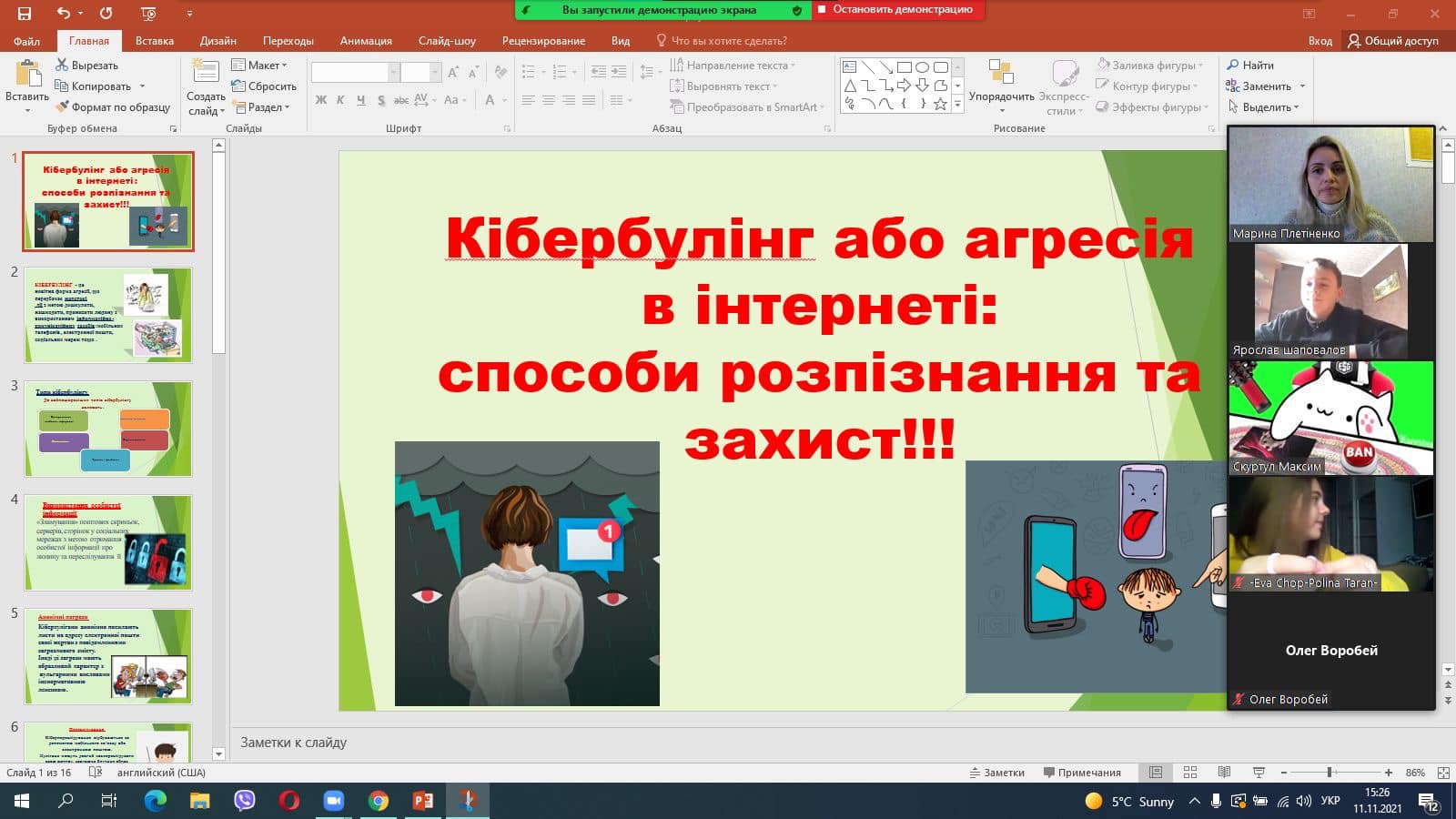Click in the Заметки к слайду notes field
Viewport: 1456px width, 819px height.
click(x=728, y=743)
